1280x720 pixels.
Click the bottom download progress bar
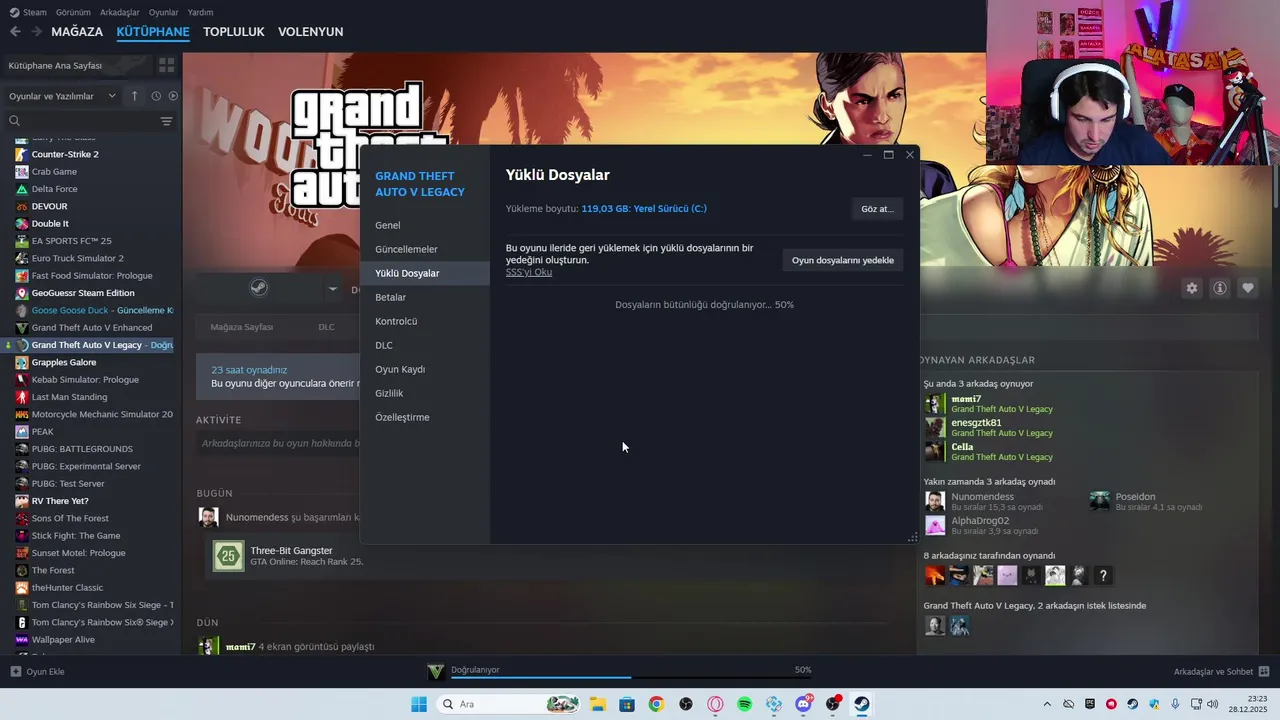point(631,678)
